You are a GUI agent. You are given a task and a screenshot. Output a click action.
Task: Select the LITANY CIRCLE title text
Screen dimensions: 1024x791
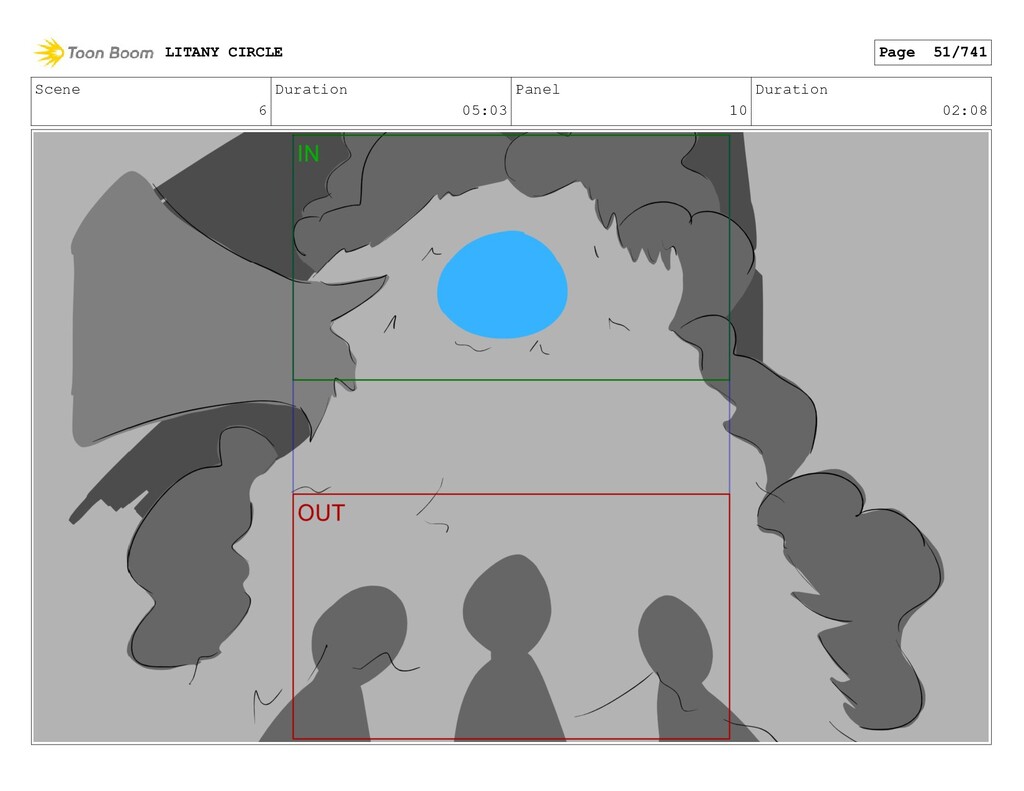click(x=223, y=52)
